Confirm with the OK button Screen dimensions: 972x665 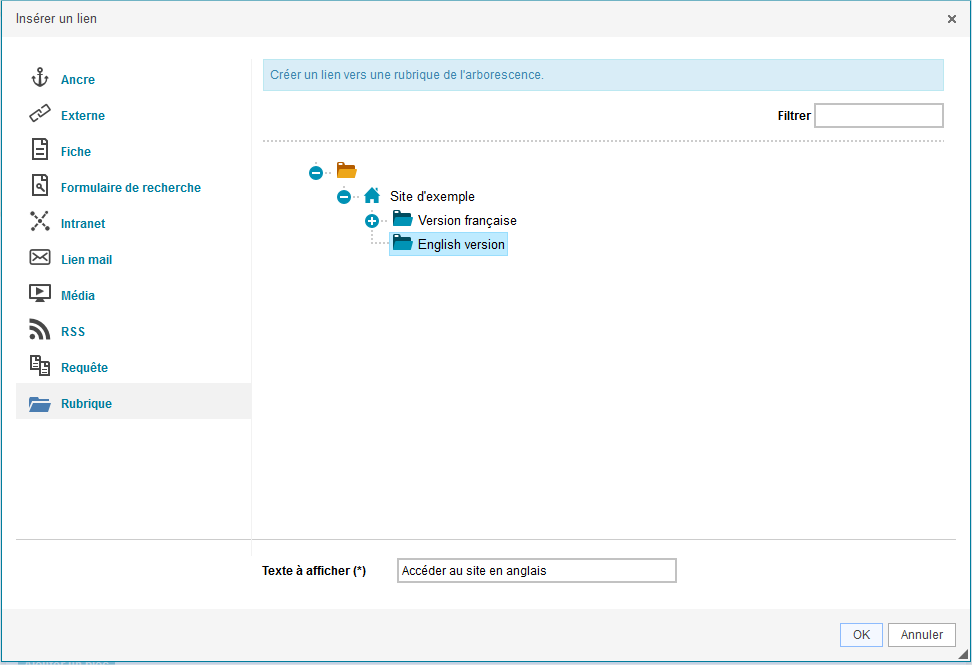861,635
